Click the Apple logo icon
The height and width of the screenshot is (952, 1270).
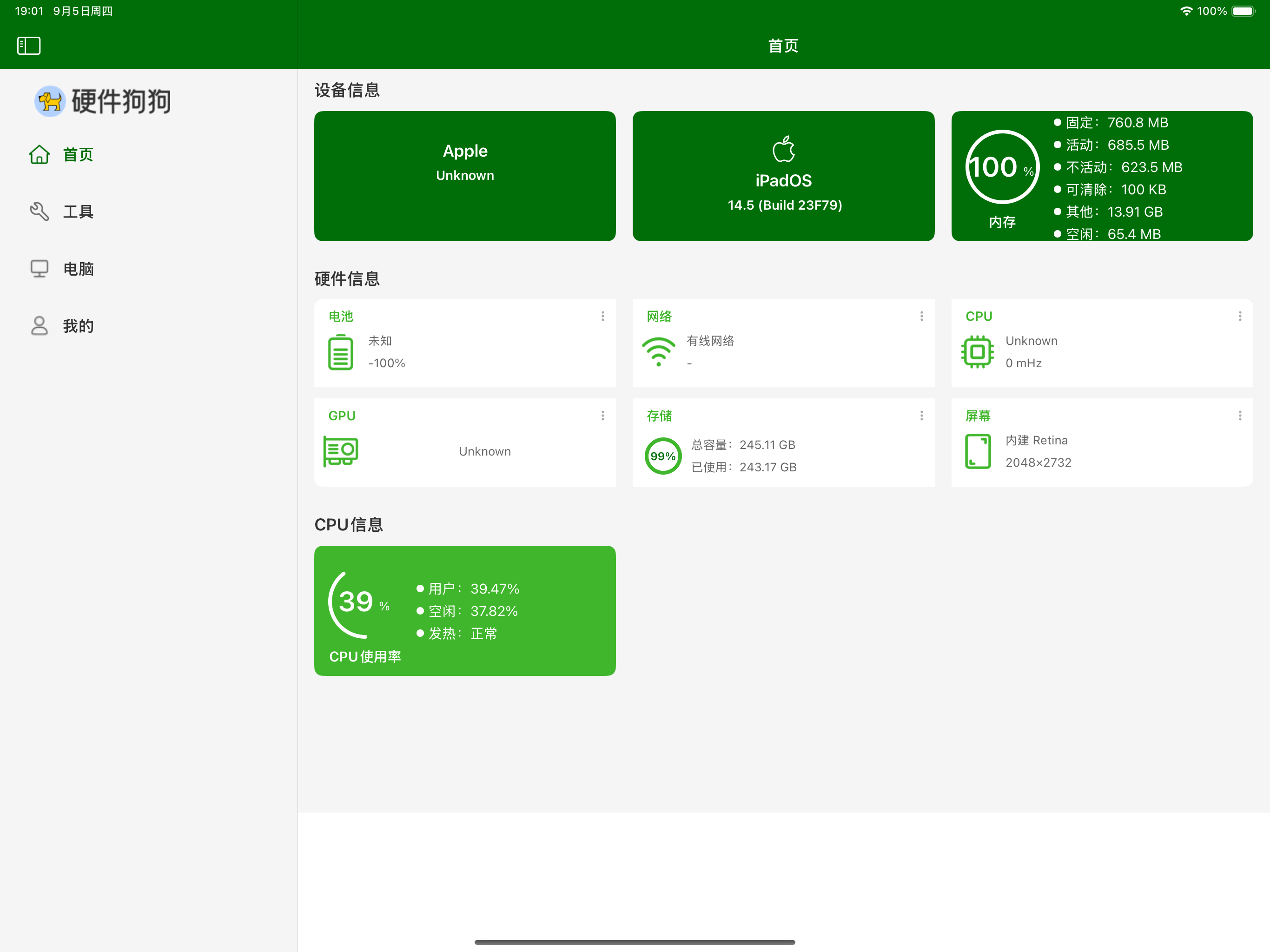(x=783, y=149)
